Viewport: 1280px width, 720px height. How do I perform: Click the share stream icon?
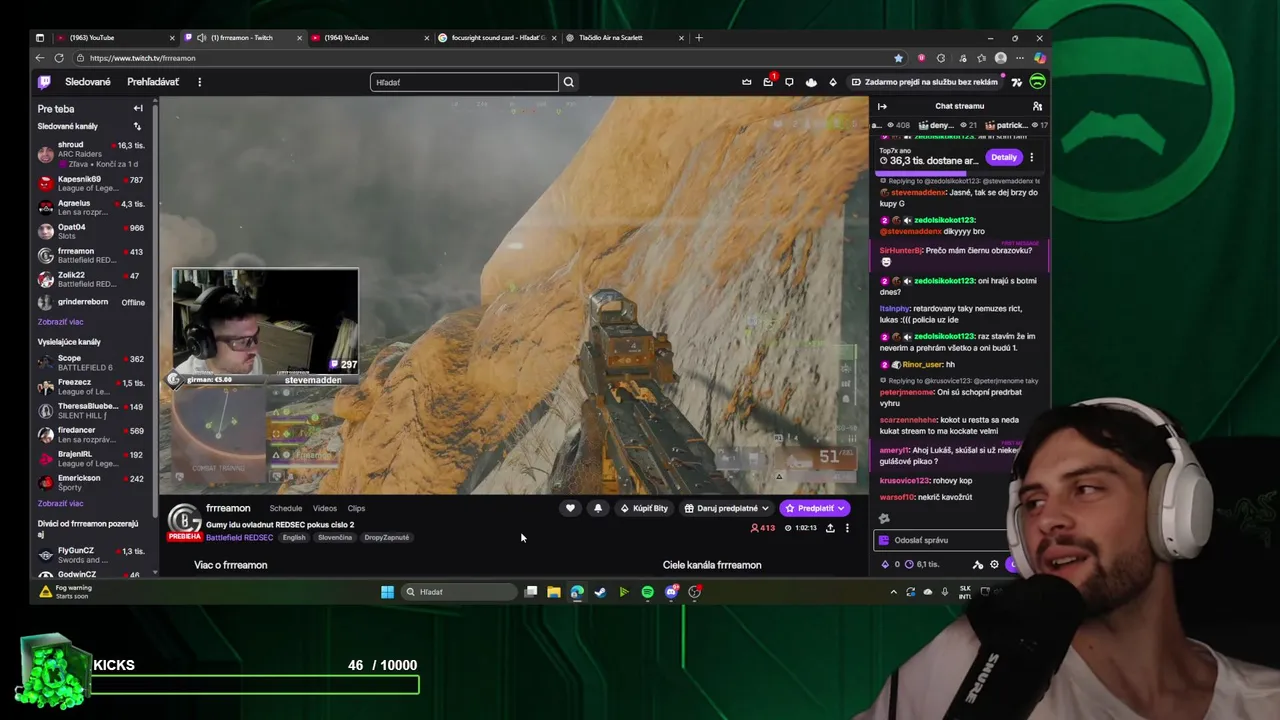coord(830,528)
